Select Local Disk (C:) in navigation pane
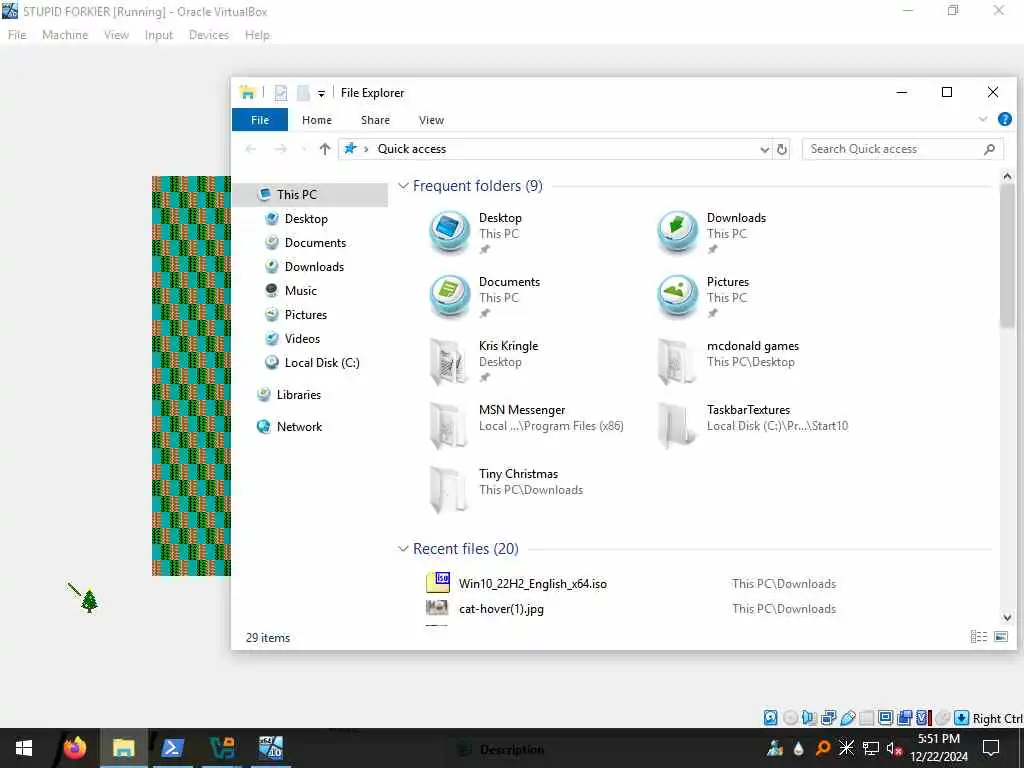The width and height of the screenshot is (1024, 768). click(311, 362)
